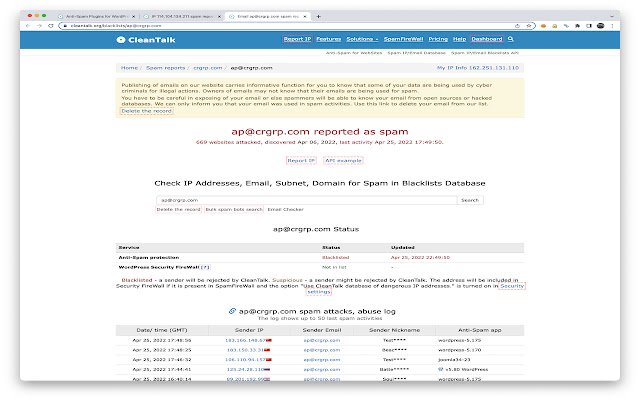
Task: Click the flag icon in the 17:48:56 row
Action: (269, 340)
